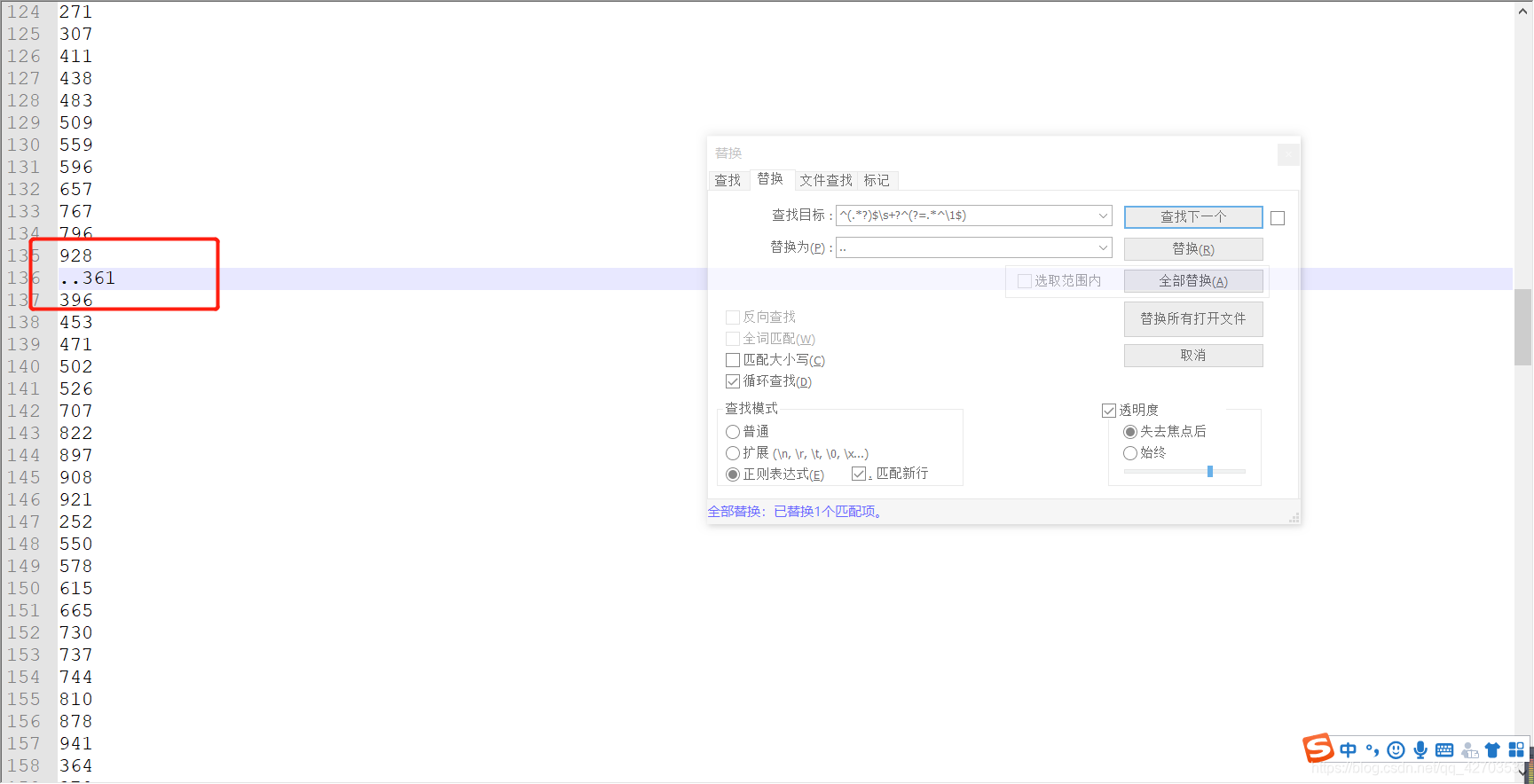
Task: Click line number 150 in margin
Action: 24,589
